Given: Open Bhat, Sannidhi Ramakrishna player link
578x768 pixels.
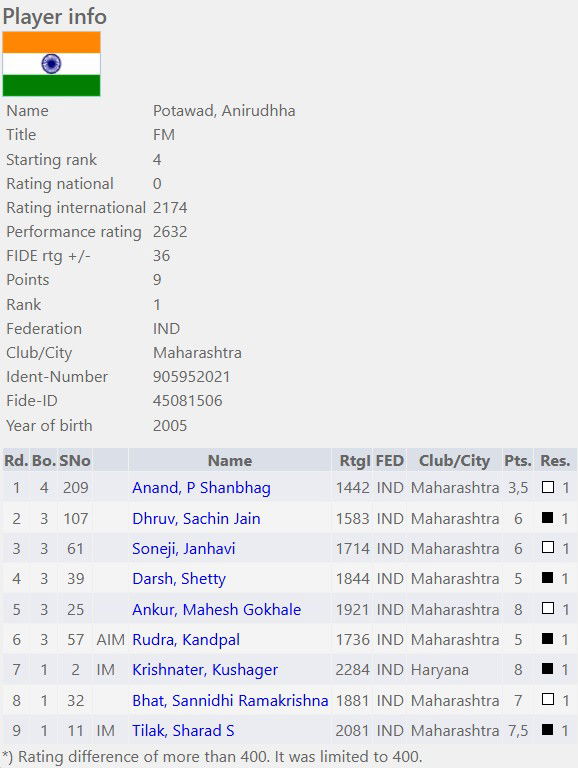Looking at the screenshot, I should coord(230,700).
